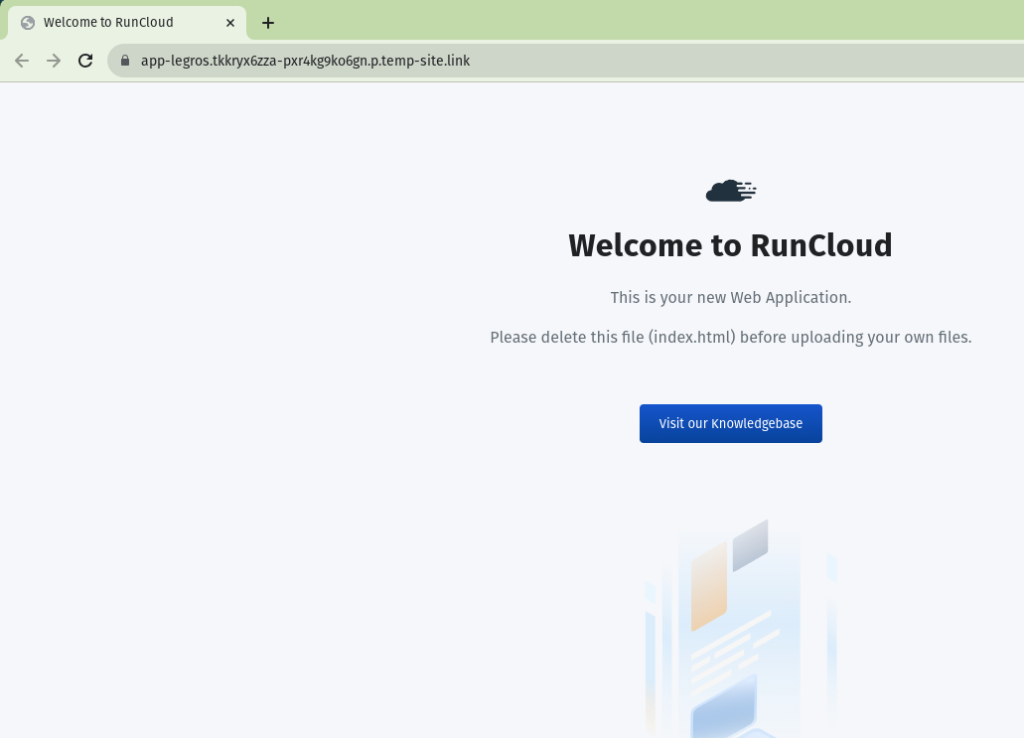Viewport: 1024px width, 738px height.
Task: Click the padlock site security icon
Action: 125,60
